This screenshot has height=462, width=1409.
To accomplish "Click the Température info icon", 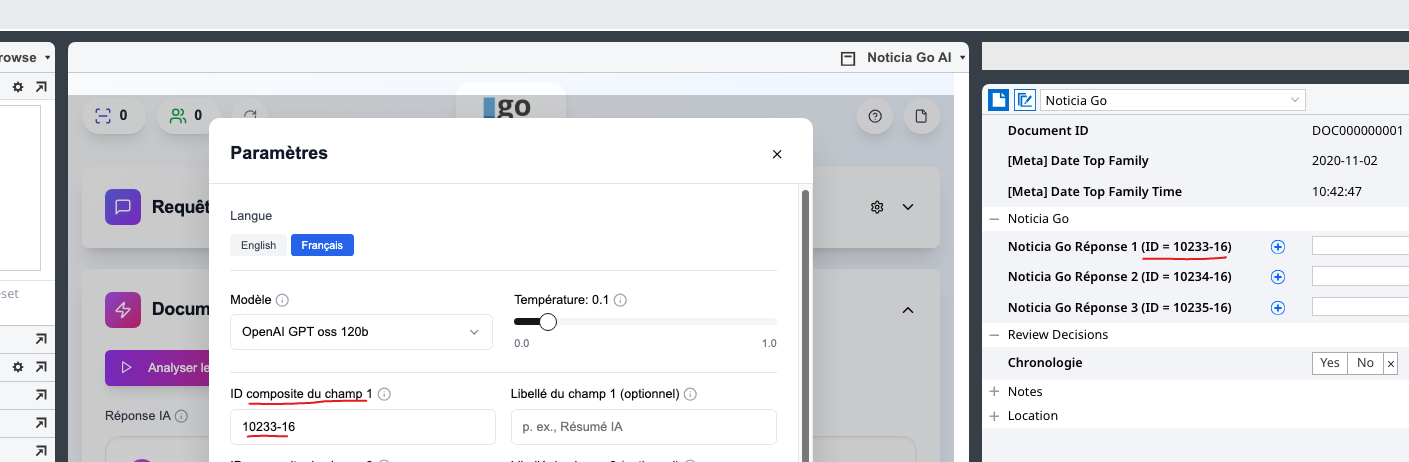I will point(620,300).
